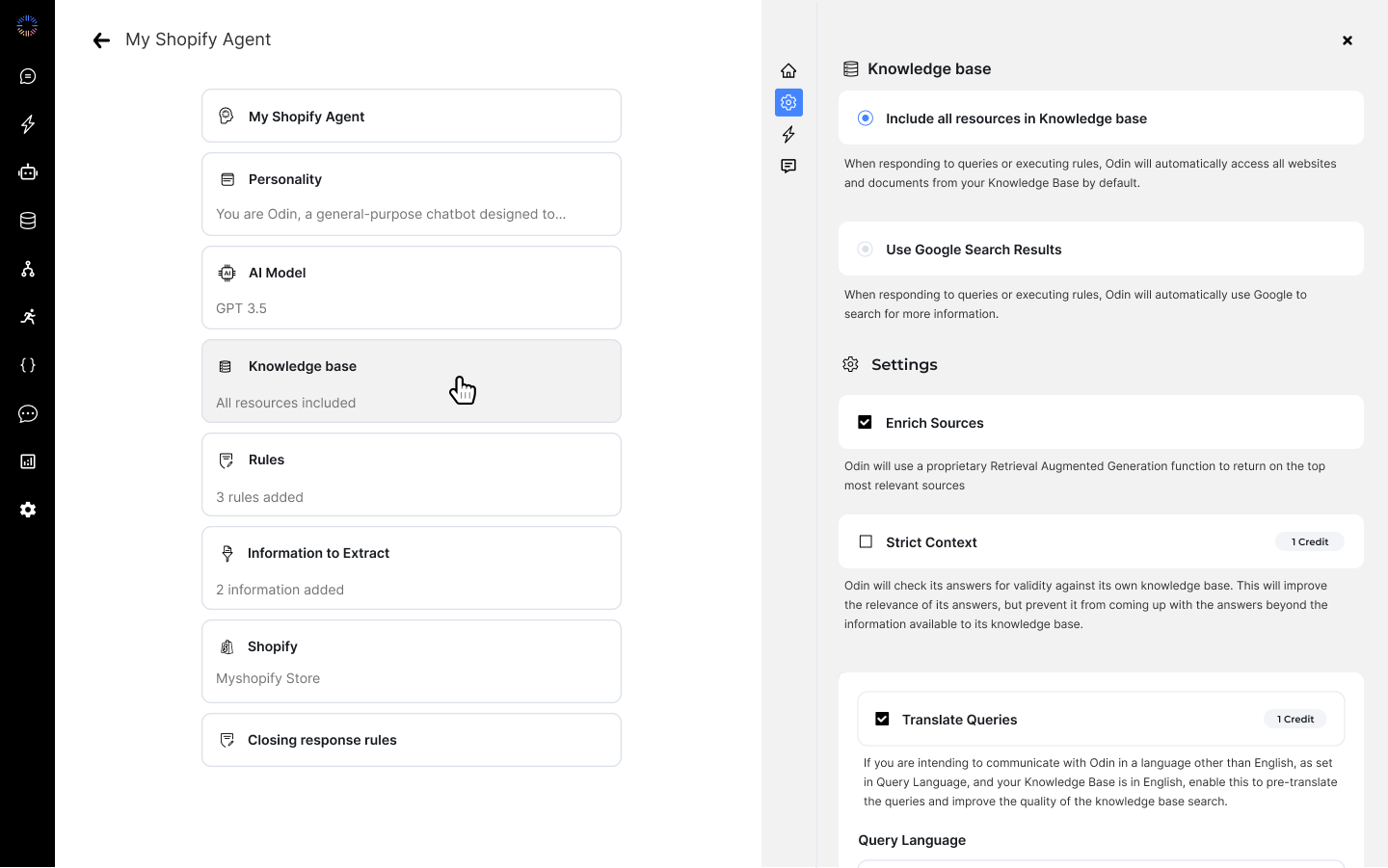This screenshot has height=868, width=1388.
Task: Open the Information to Extract card
Action: pyautogui.click(x=412, y=568)
